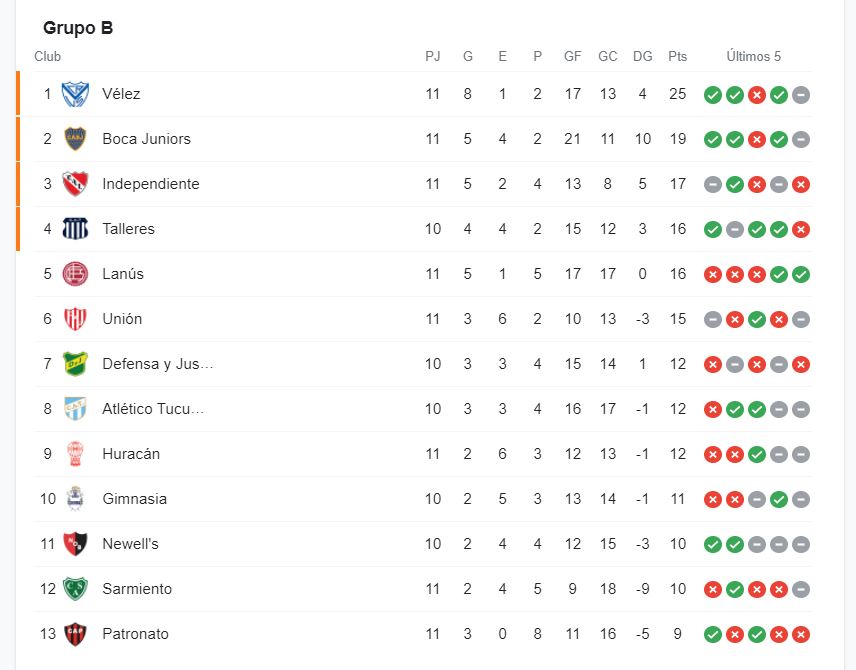The height and width of the screenshot is (670, 856).
Task: Click the Últimos 5 column header
Action: (x=754, y=57)
